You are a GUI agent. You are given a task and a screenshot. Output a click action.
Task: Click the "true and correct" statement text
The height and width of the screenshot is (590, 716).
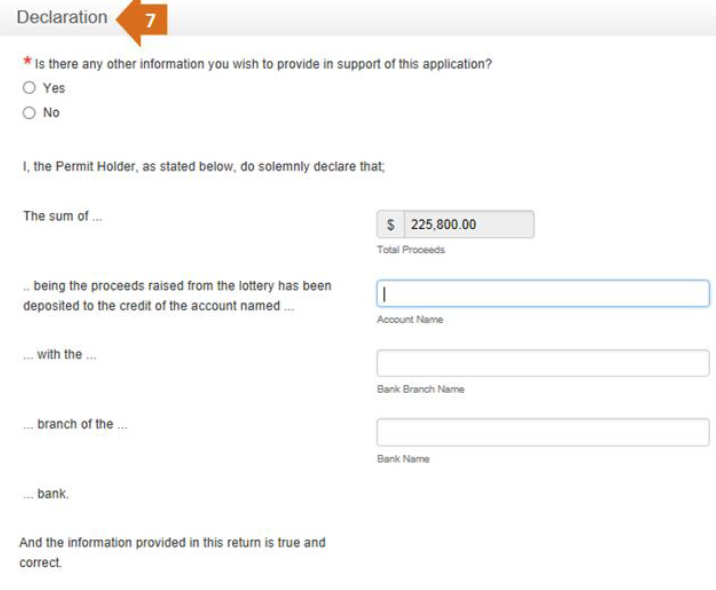coord(172,552)
